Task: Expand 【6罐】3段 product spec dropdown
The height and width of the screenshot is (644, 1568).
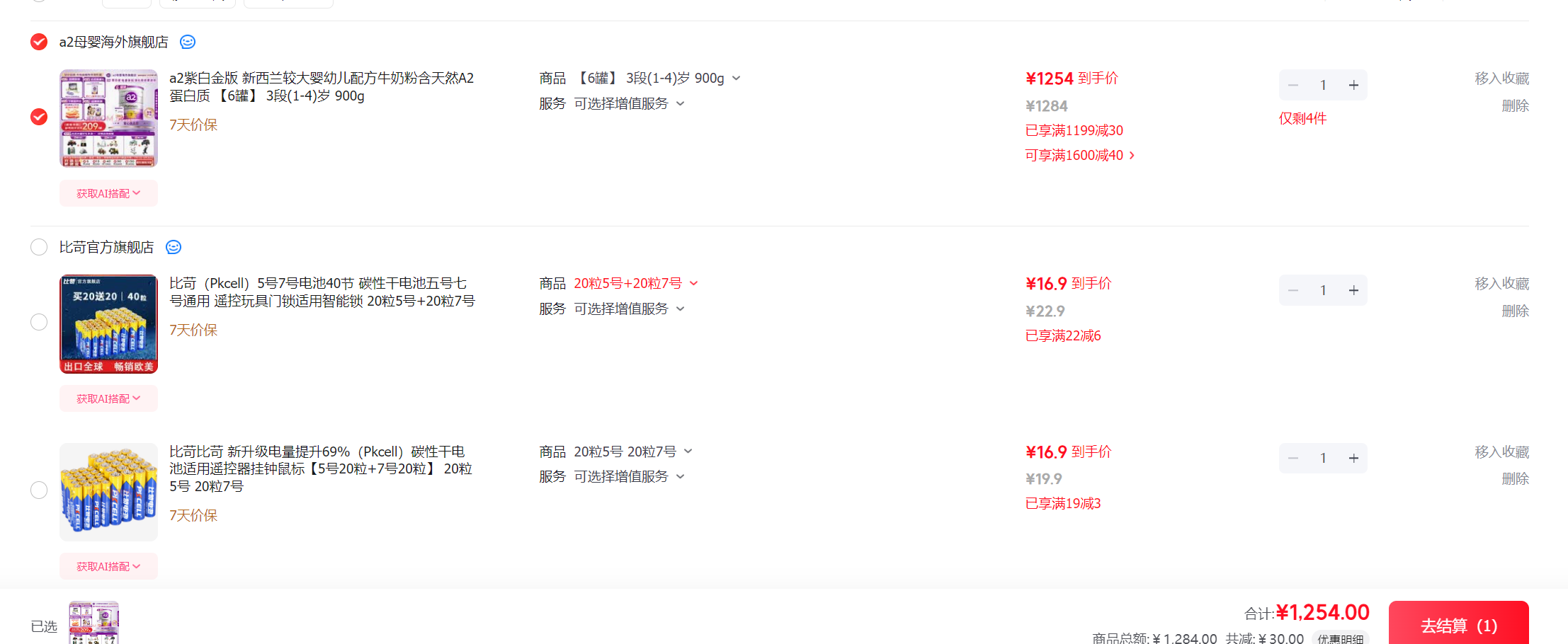Action: pyautogui.click(x=736, y=78)
